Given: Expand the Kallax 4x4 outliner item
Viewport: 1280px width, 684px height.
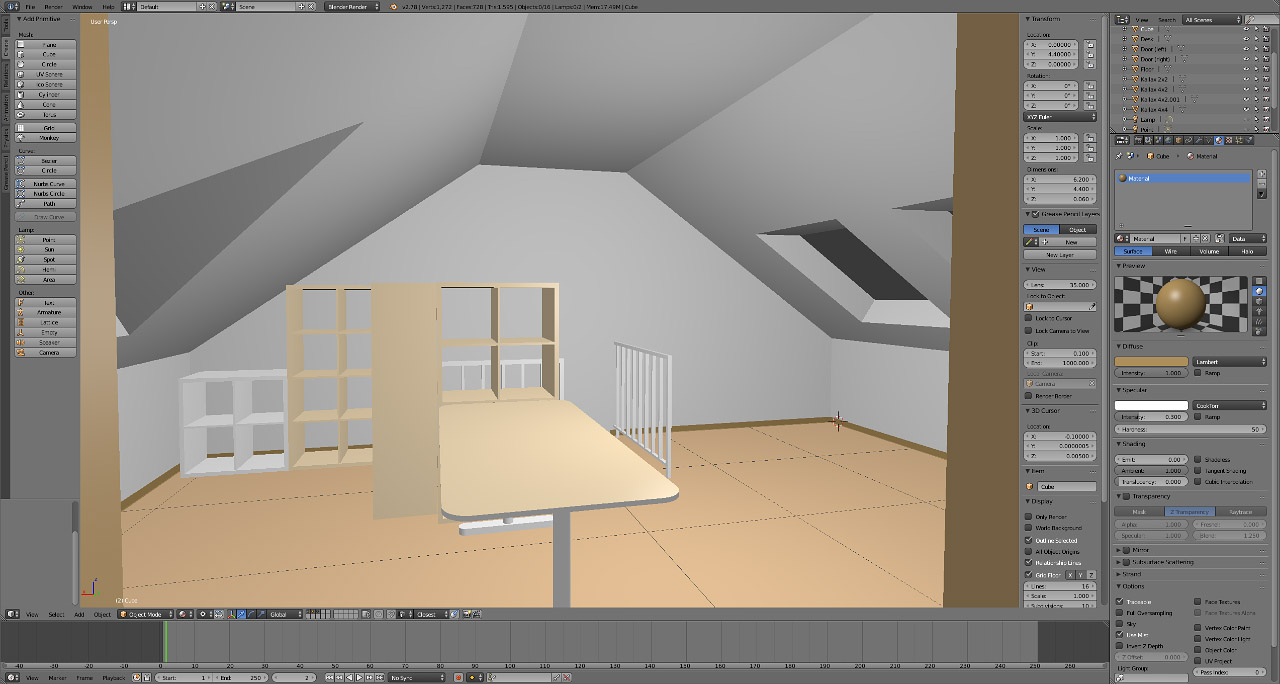Looking at the screenshot, I should [x=1125, y=110].
